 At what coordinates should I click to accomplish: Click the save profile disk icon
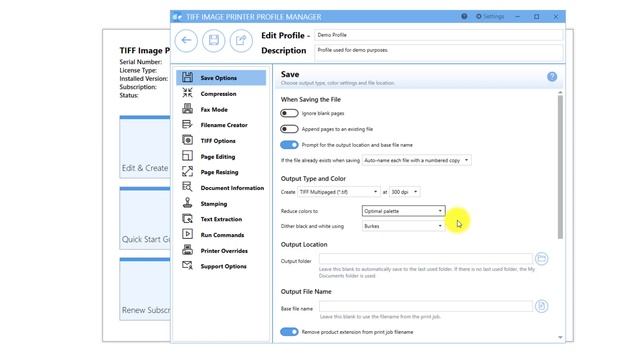click(213, 40)
